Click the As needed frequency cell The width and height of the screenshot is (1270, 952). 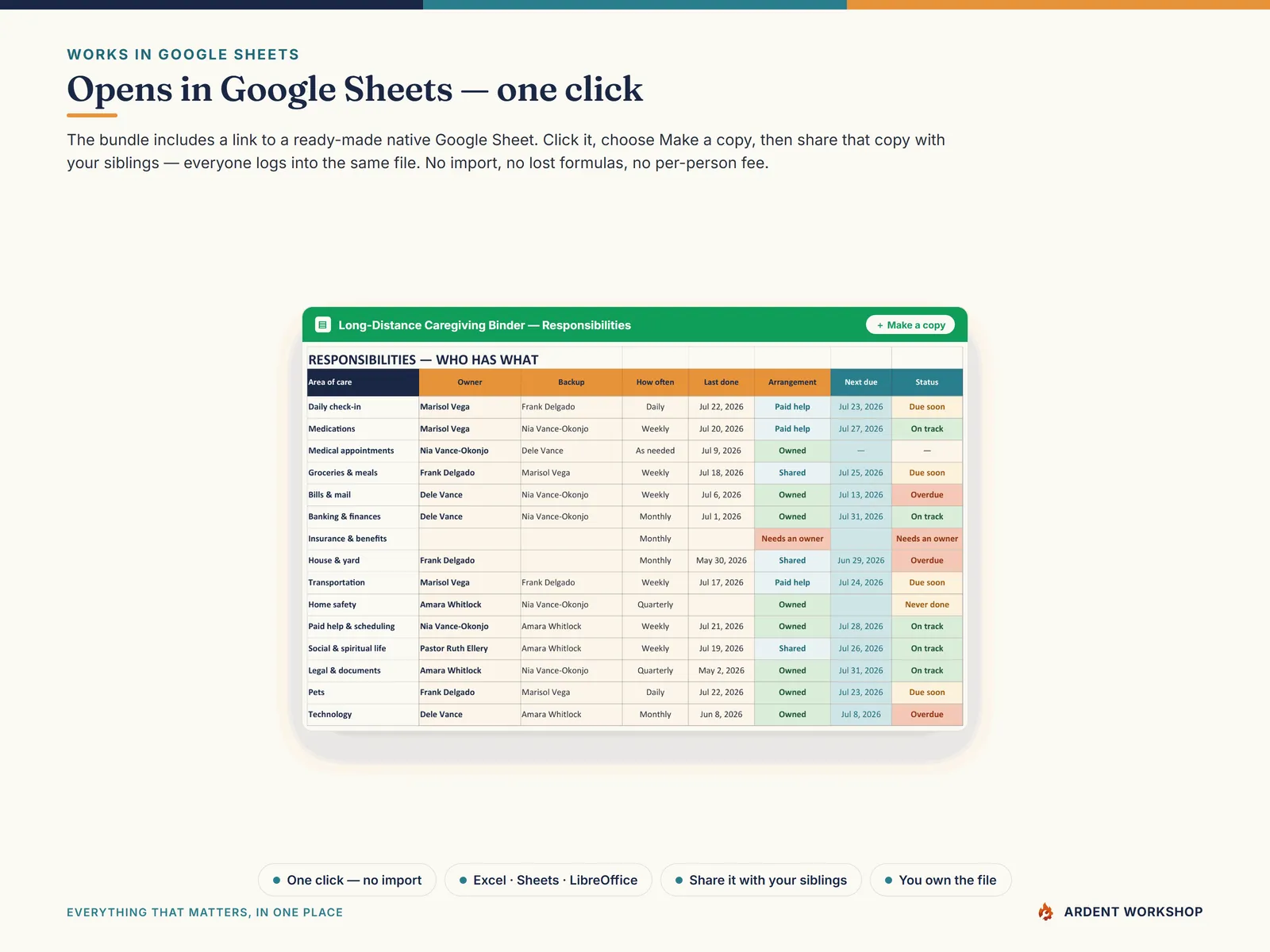coord(656,451)
